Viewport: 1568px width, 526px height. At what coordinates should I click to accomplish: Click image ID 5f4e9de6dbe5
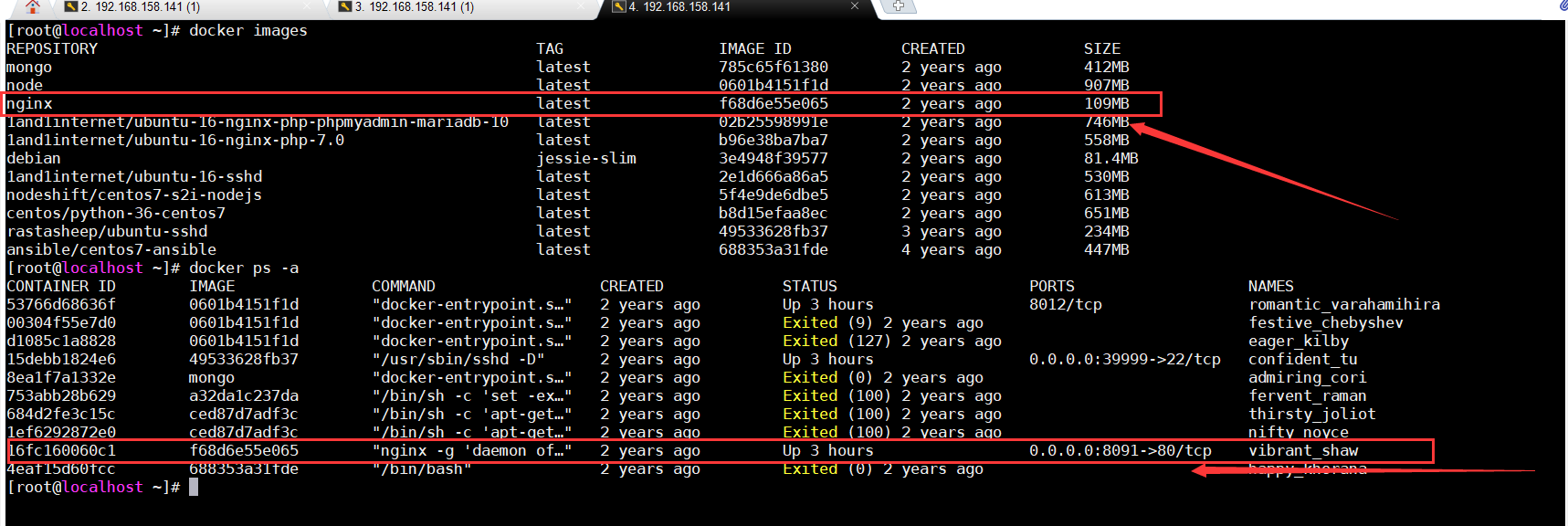[x=773, y=195]
